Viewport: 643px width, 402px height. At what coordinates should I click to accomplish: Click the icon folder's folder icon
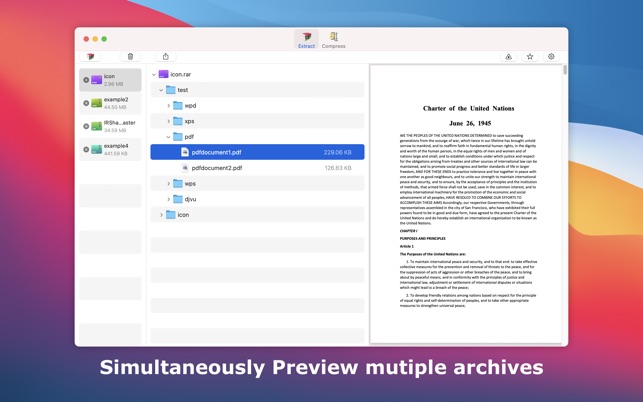[171, 215]
